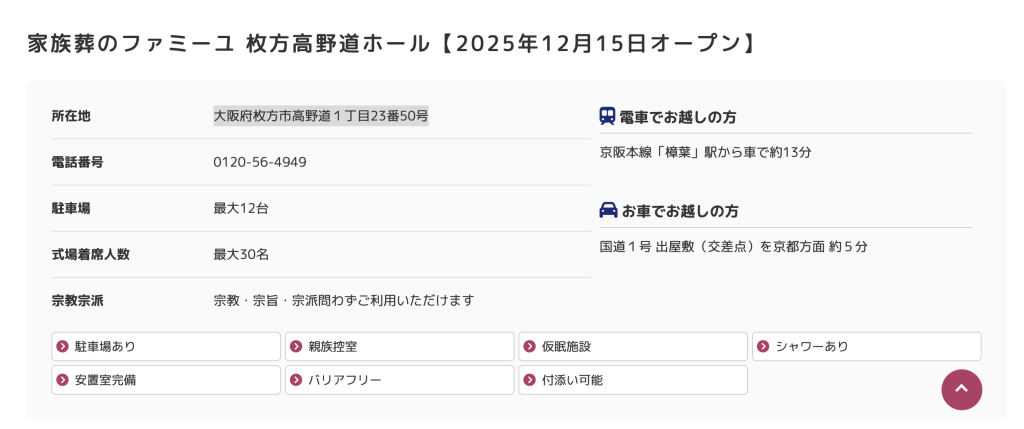This screenshot has width=1024, height=429.
Task: Click the phone number 0120-56-4949
Action: [x=260, y=162]
